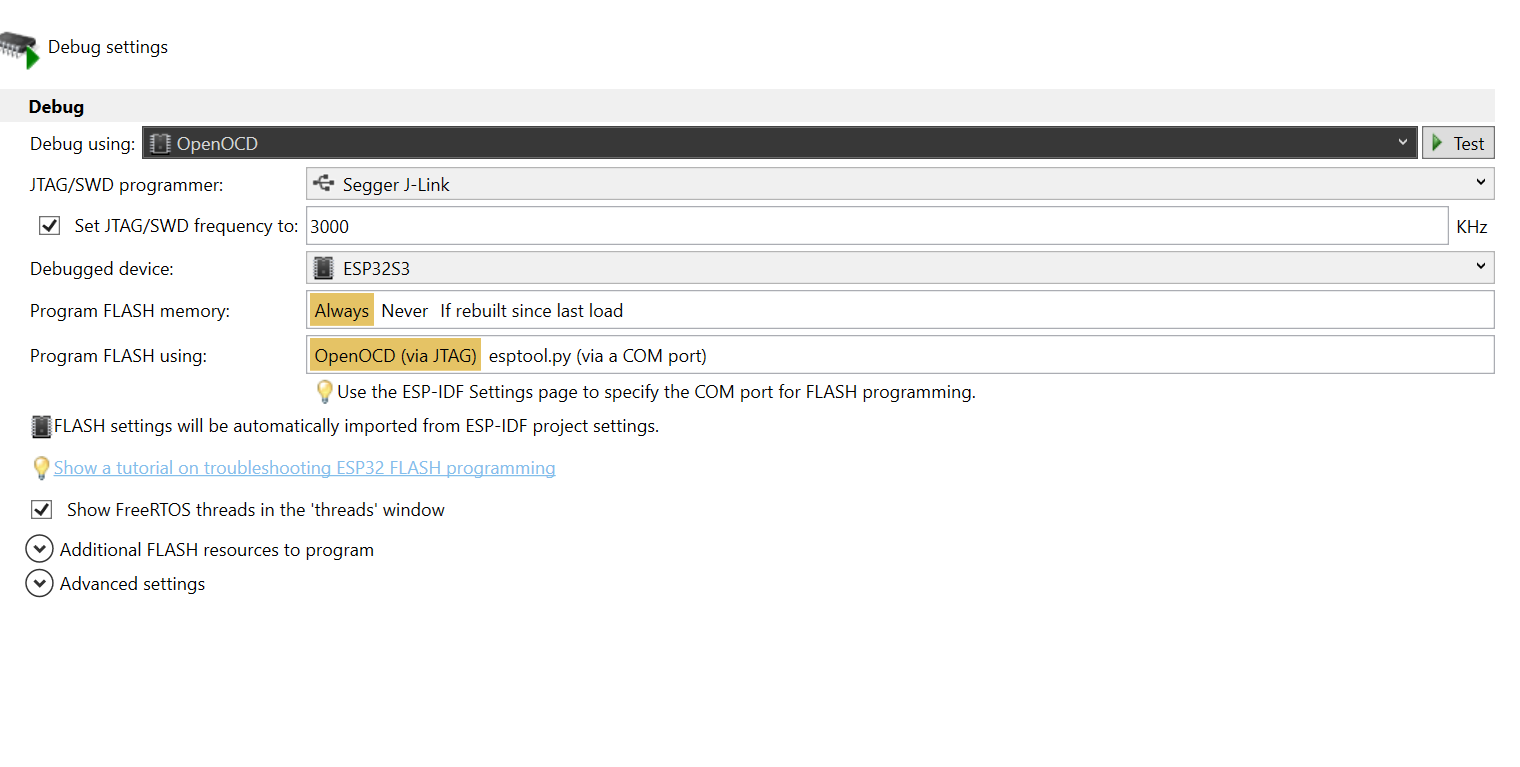Click the lightbulb icon next to COM port hint

324,391
